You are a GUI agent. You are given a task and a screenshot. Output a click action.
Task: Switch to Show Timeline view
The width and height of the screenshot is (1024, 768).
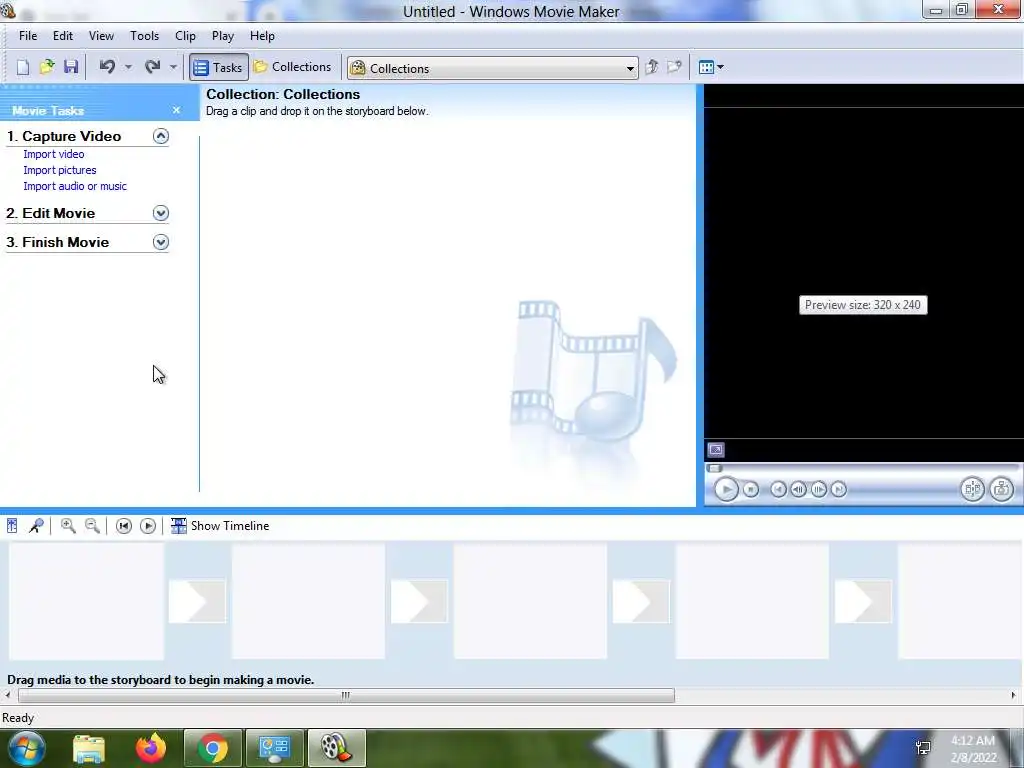(219, 526)
